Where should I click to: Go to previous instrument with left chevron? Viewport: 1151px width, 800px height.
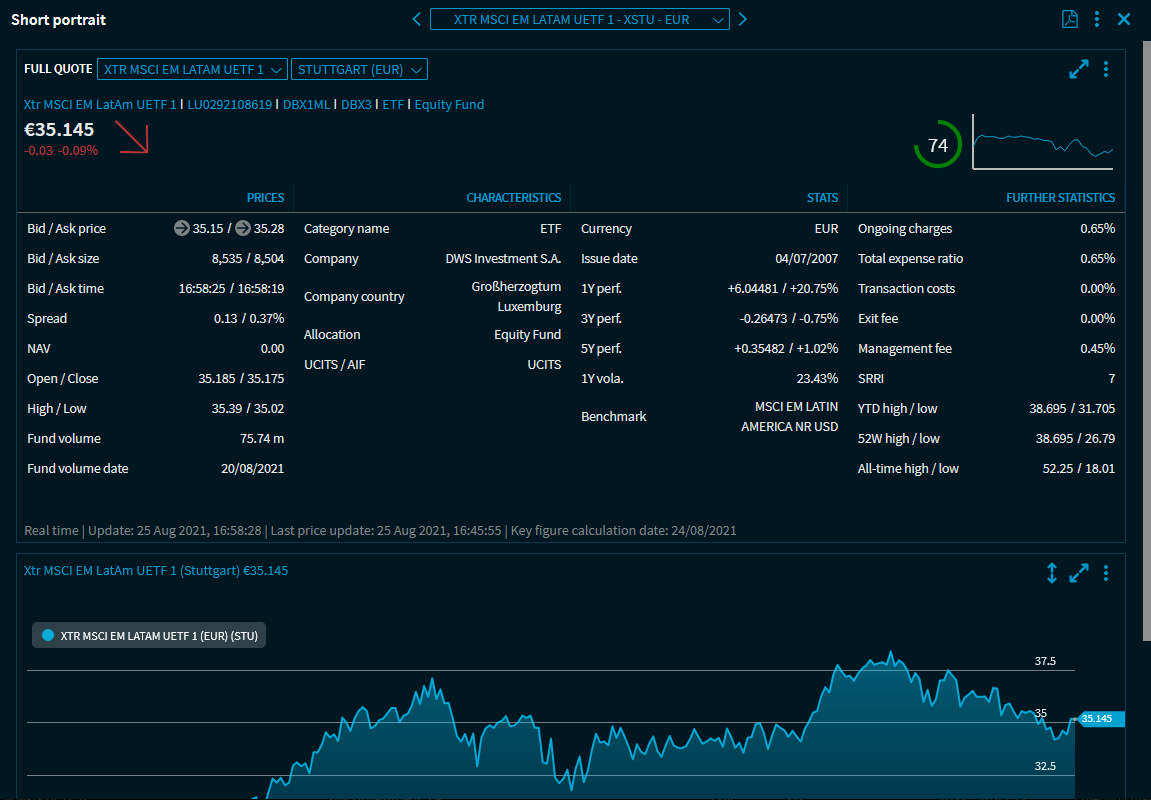[x=417, y=19]
